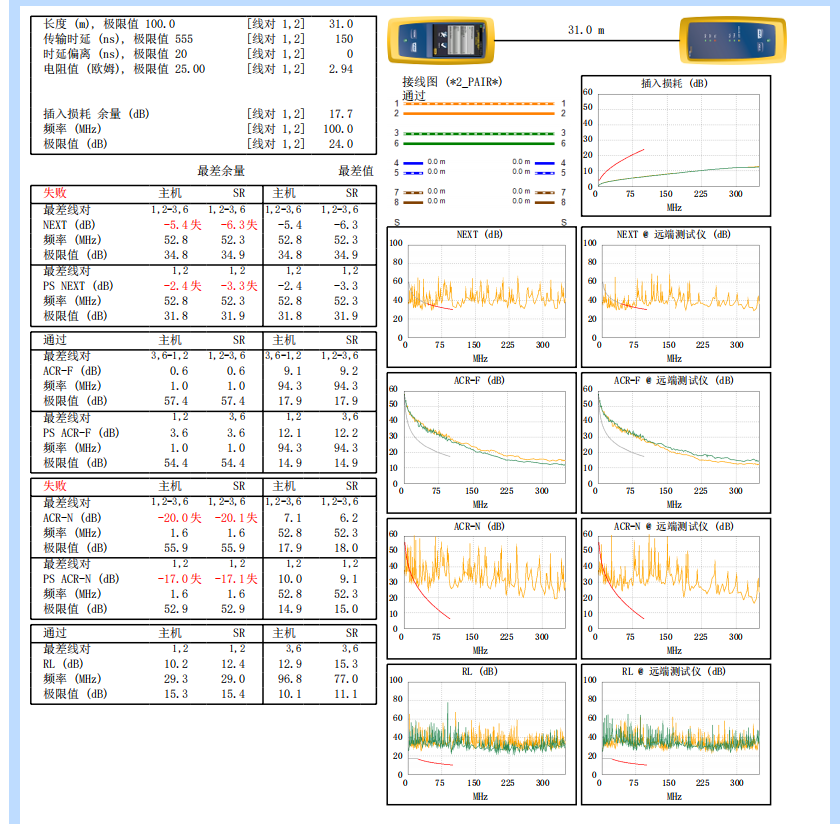Open the NEXT (dB) main graph

point(481,294)
